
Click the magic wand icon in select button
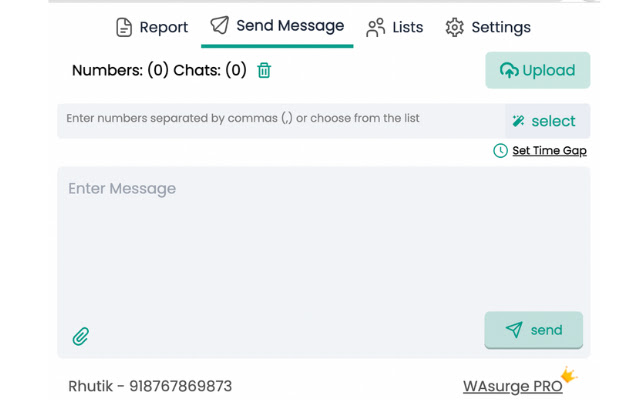pyautogui.click(x=518, y=121)
